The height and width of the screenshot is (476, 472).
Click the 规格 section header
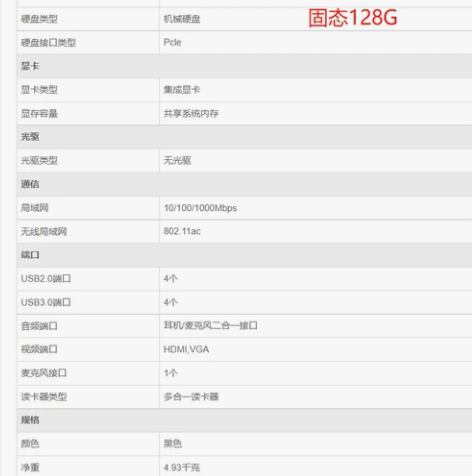pyautogui.click(x=245, y=420)
